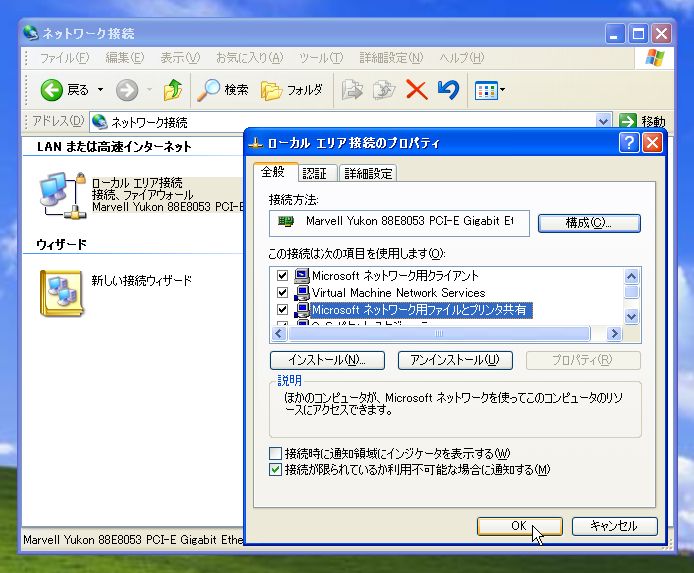
Task: Open the ヘルプ(H) menu
Action: [x=462, y=58]
